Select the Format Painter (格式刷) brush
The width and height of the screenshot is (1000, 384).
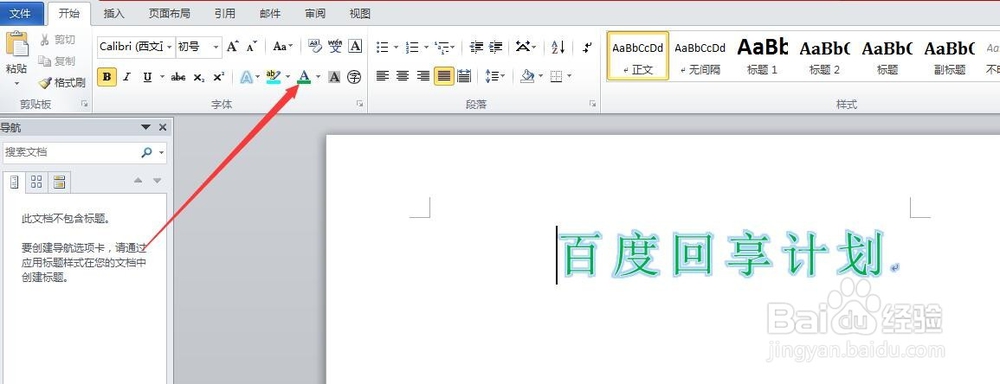(62, 83)
